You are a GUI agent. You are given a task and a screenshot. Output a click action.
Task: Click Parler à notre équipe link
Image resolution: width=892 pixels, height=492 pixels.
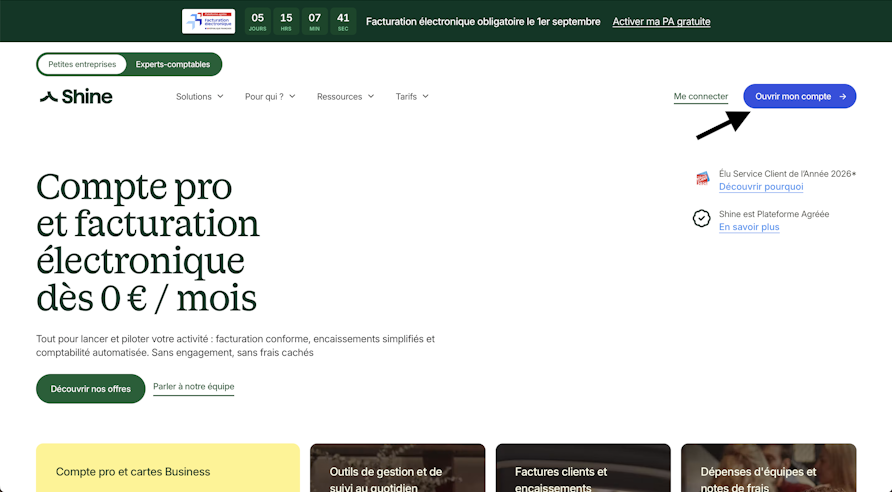pyautogui.click(x=193, y=387)
